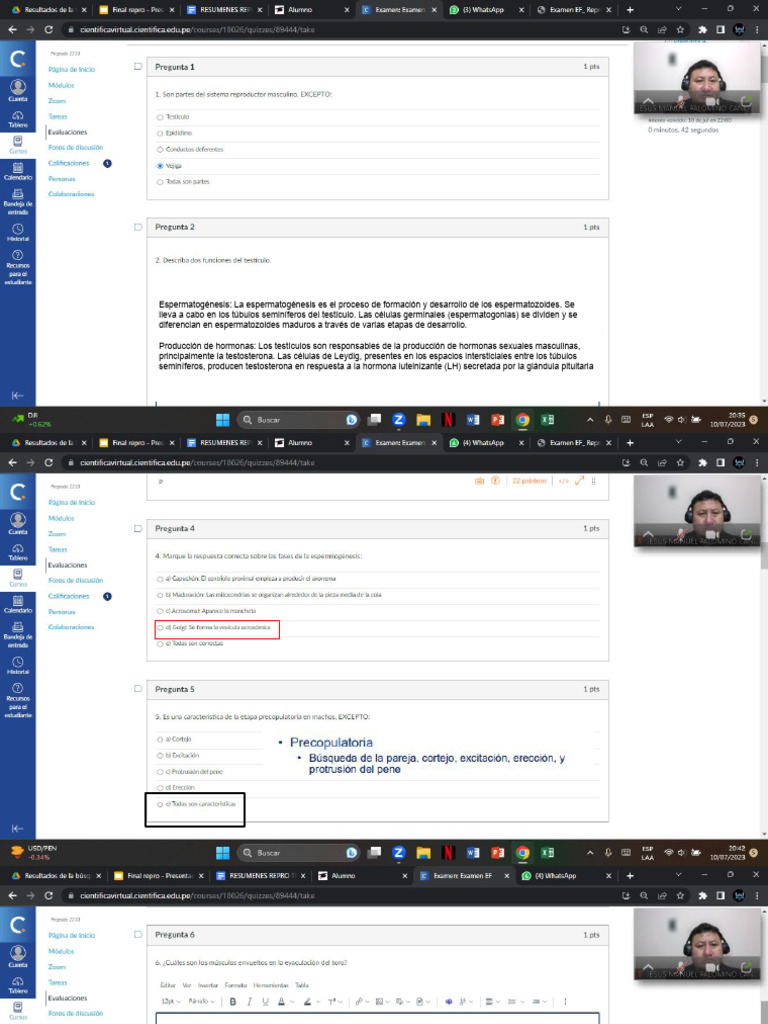Open image insert dropdown in Pregunta 6 toolbar
This screenshot has width=768, height=1024.
[383, 1001]
